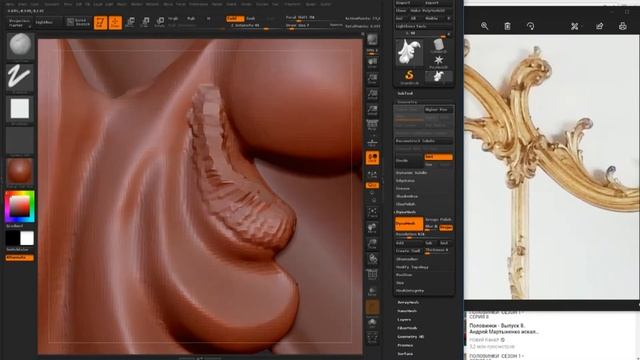Screen dimensions: 640x360
Task: Expand the Modify Topology section
Action: pyautogui.click(x=412, y=267)
